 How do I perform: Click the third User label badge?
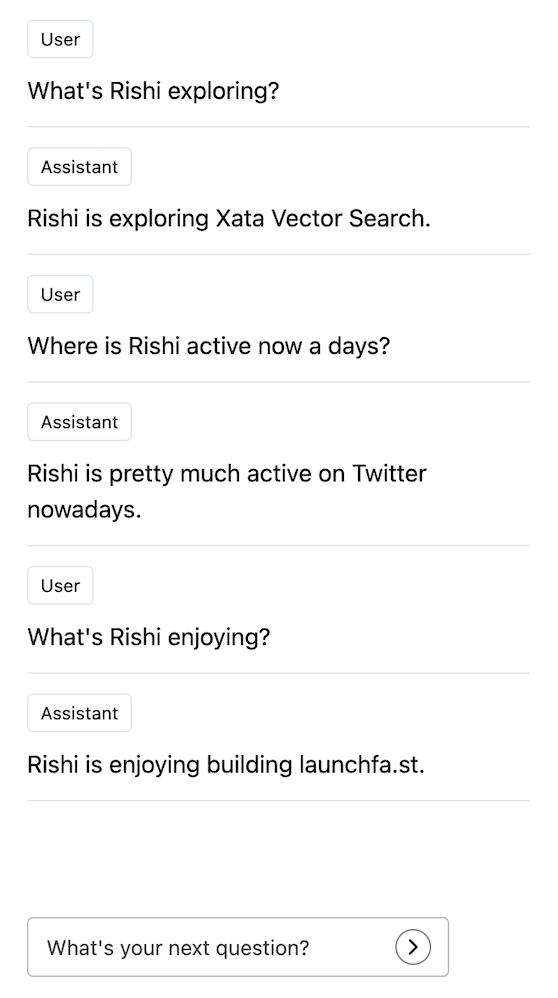click(x=60, y=586)
